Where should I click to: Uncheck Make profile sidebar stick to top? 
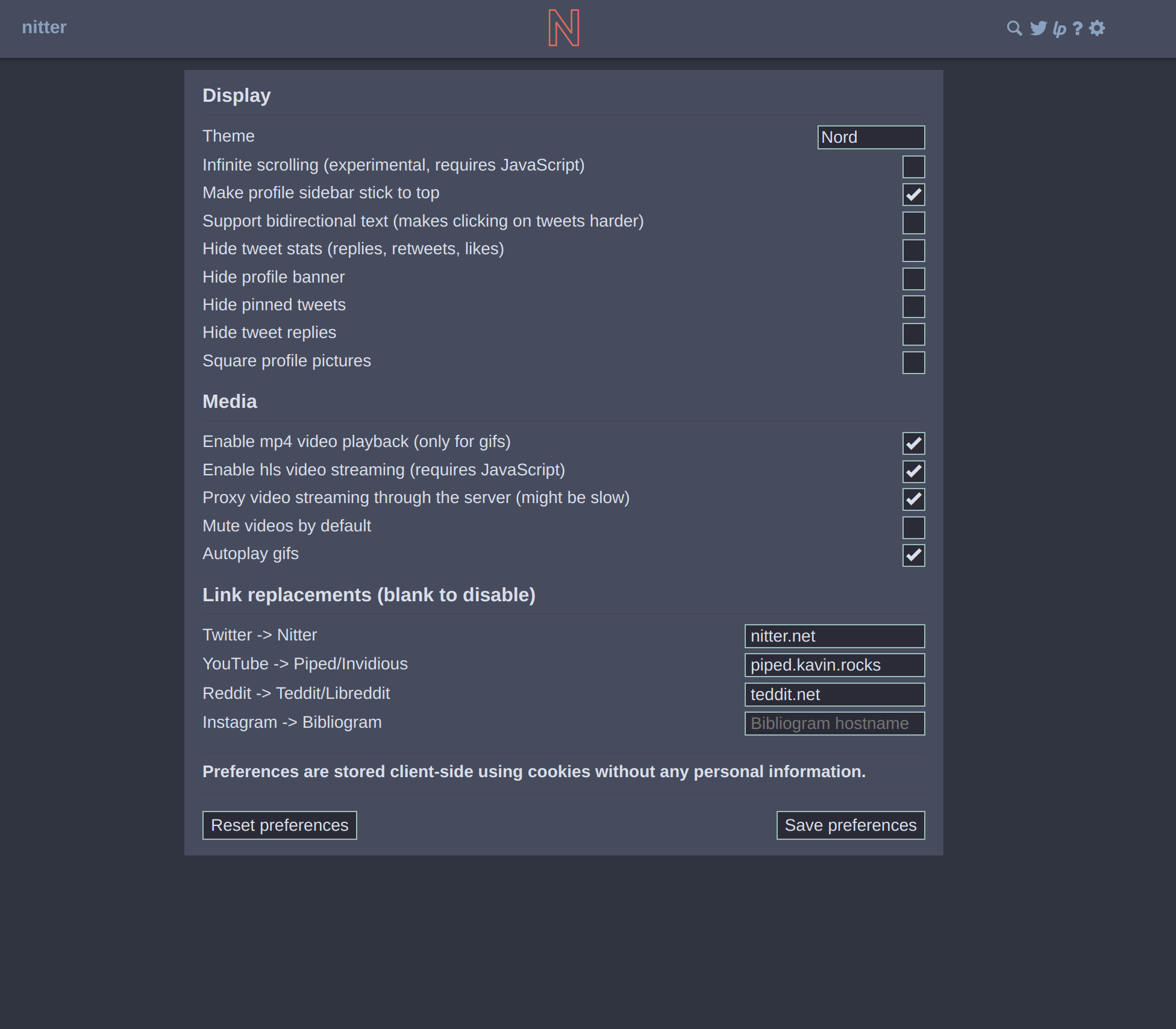[913, 195]
